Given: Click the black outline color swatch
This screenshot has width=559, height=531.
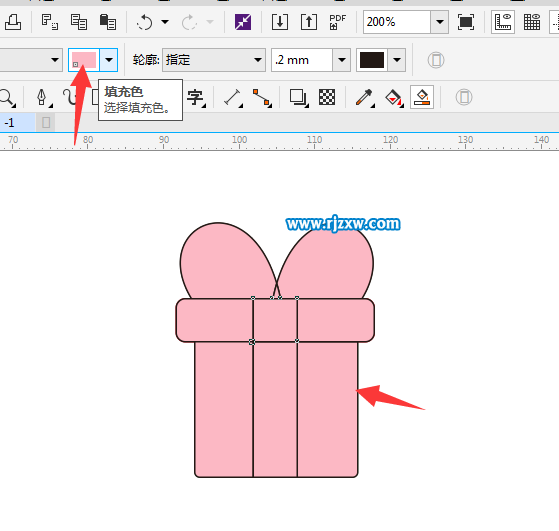Looking at the screenshot, I should (372, 60).
